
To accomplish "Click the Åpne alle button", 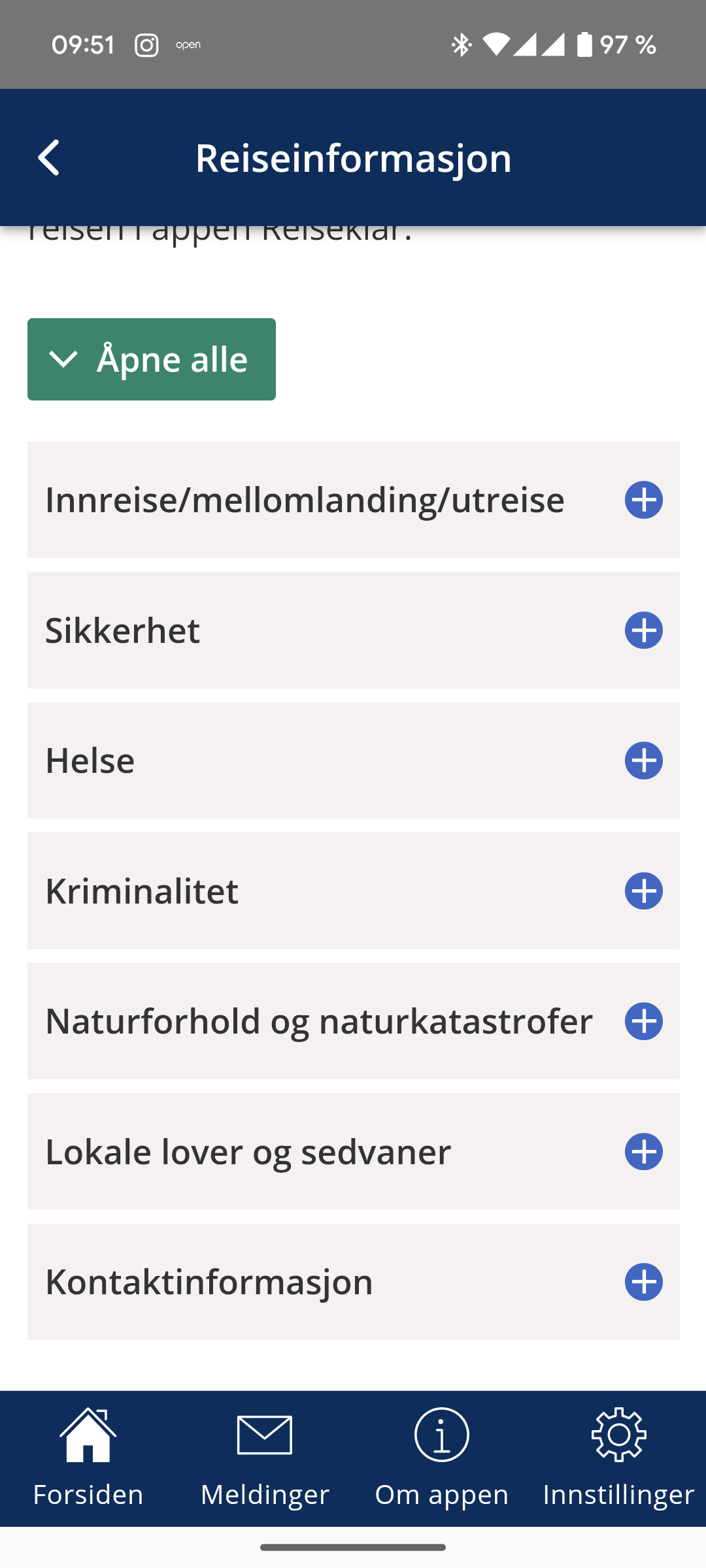I will tap(152, 359).
